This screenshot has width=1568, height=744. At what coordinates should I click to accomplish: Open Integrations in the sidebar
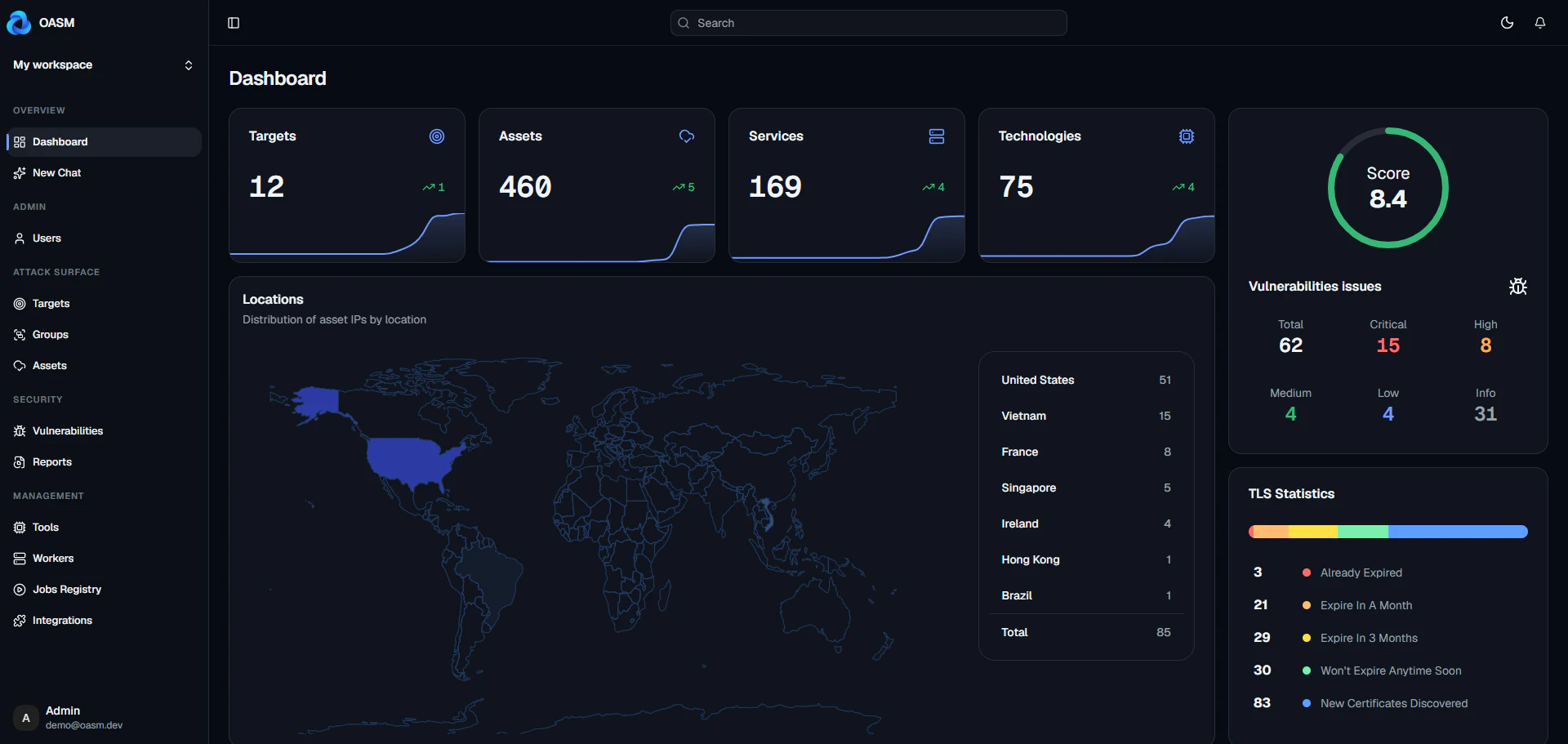(x=104, y=621)
